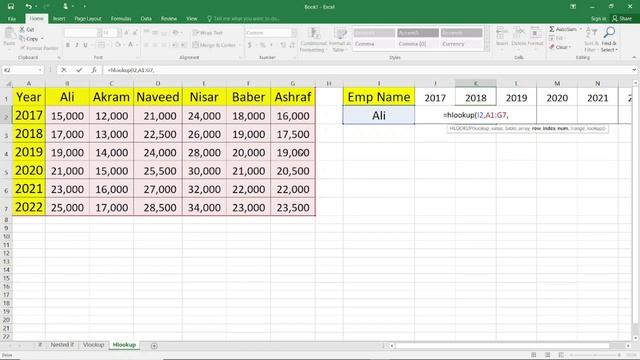
Task: Cut the selection with the scissors icon
Action: (27, 29)
